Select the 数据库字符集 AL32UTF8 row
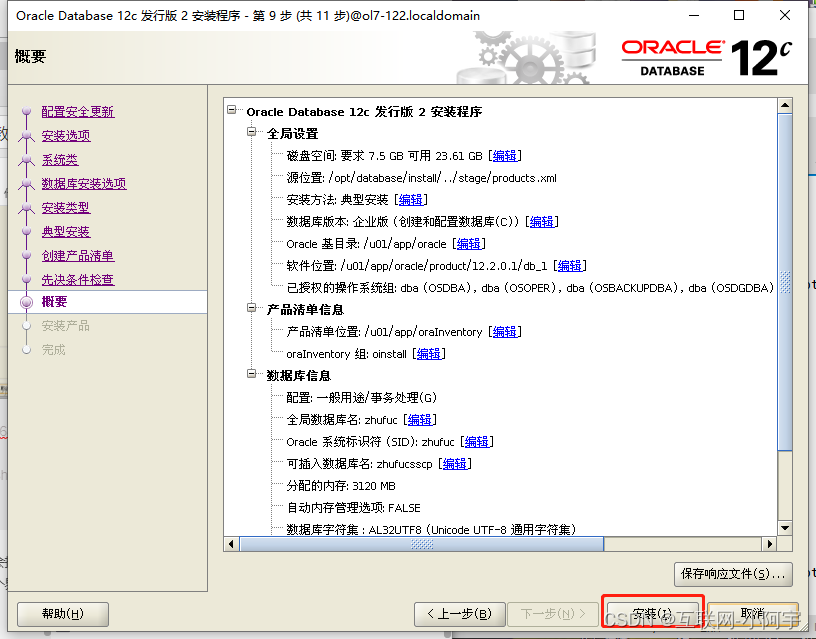Screen dimensions: 816x639 click(431, 530)
